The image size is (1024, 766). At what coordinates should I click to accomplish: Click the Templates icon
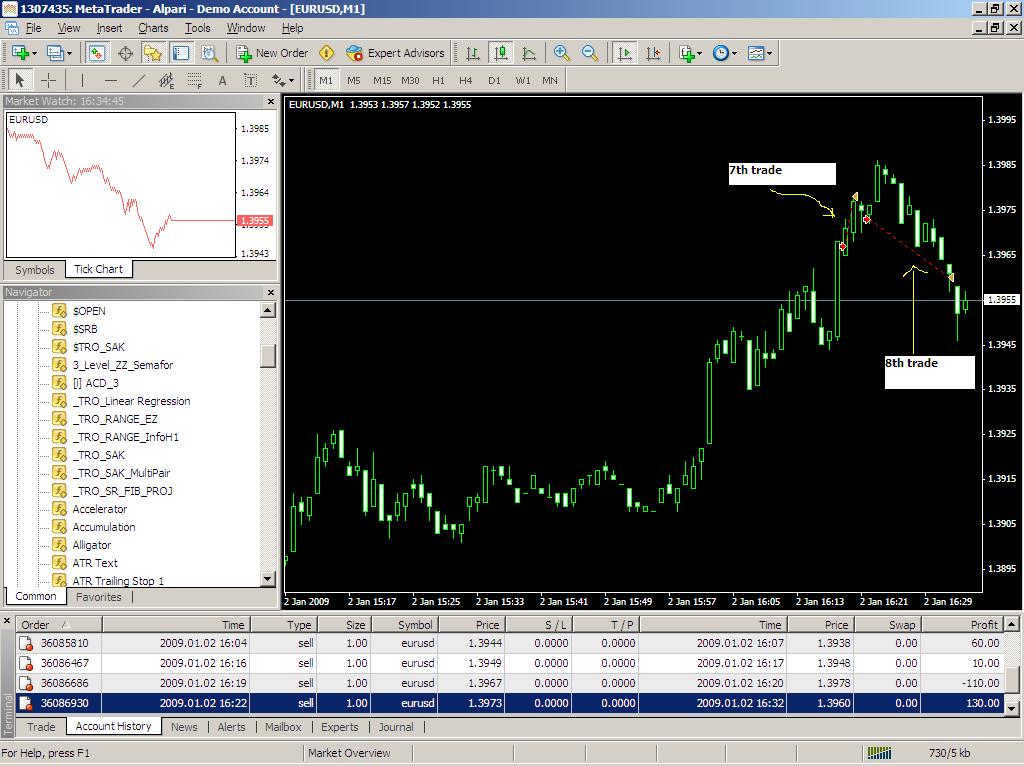pyautogui.click(x=756, y=54)
